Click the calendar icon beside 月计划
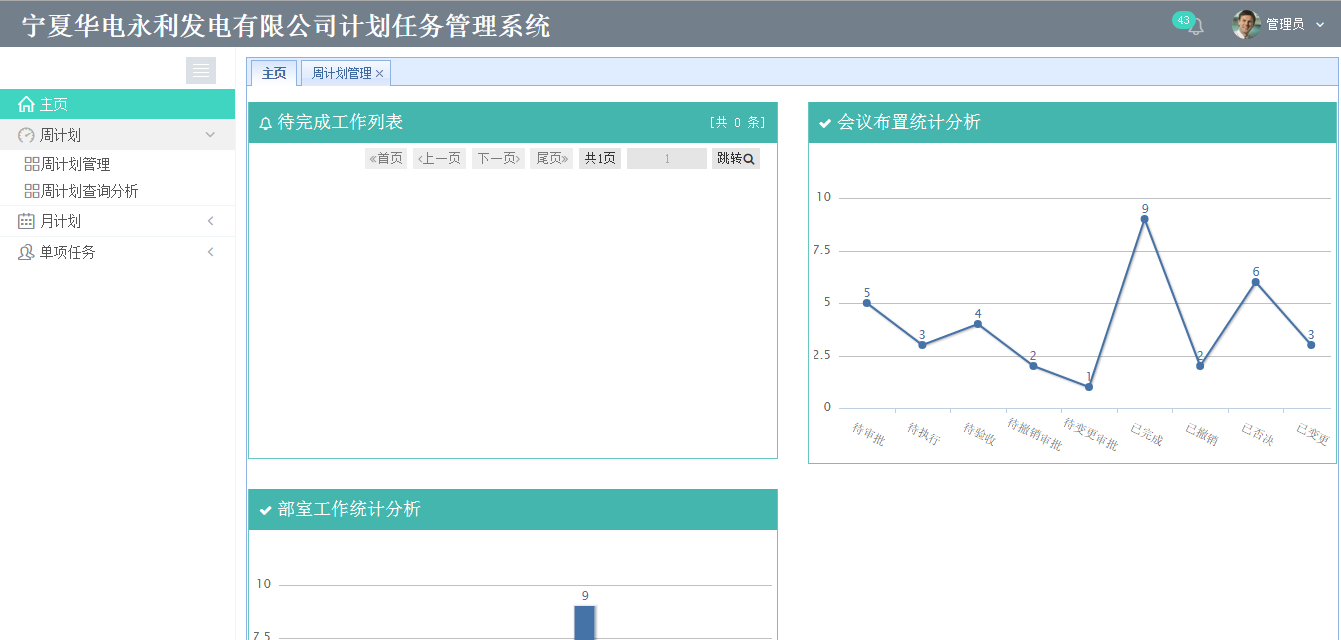The width and height of the screenshot is (1341, 640). 26,221
